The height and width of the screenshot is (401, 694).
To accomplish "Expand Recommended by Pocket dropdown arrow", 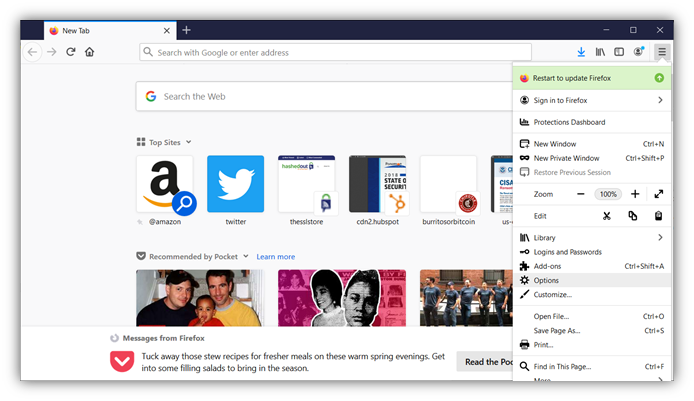I will point(246,256).
